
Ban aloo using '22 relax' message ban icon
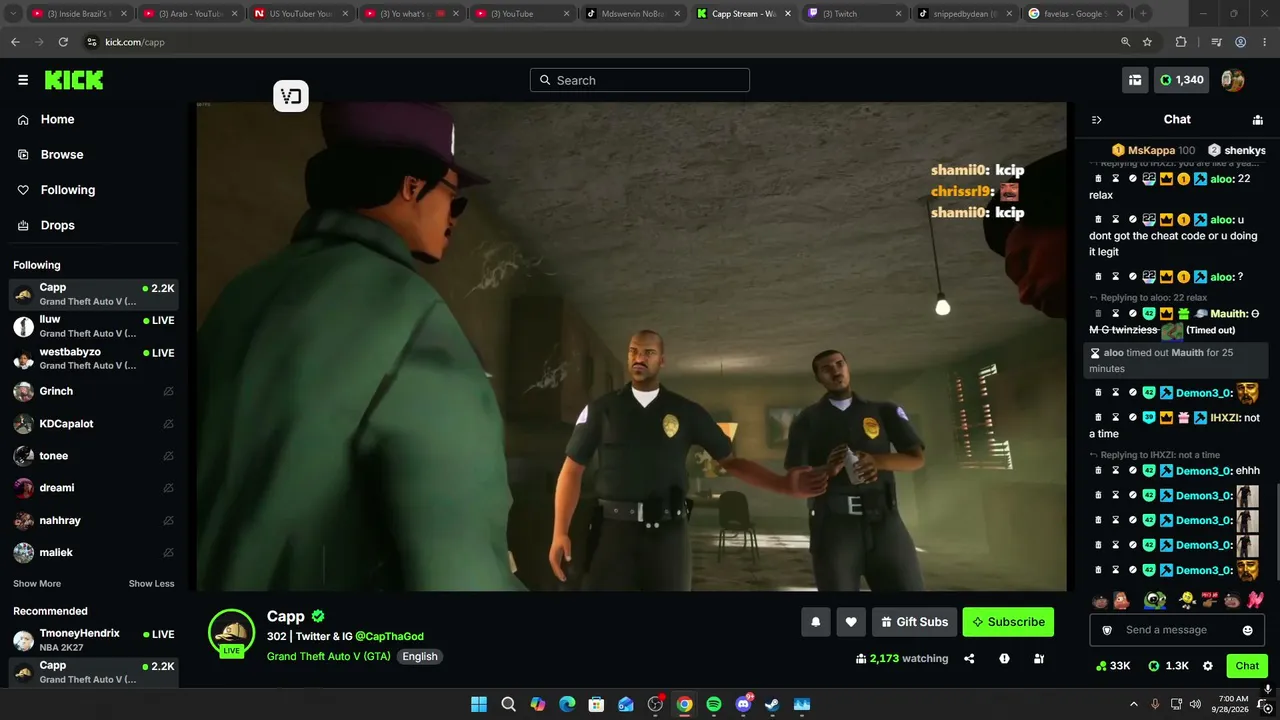(x=1133, y=179)
